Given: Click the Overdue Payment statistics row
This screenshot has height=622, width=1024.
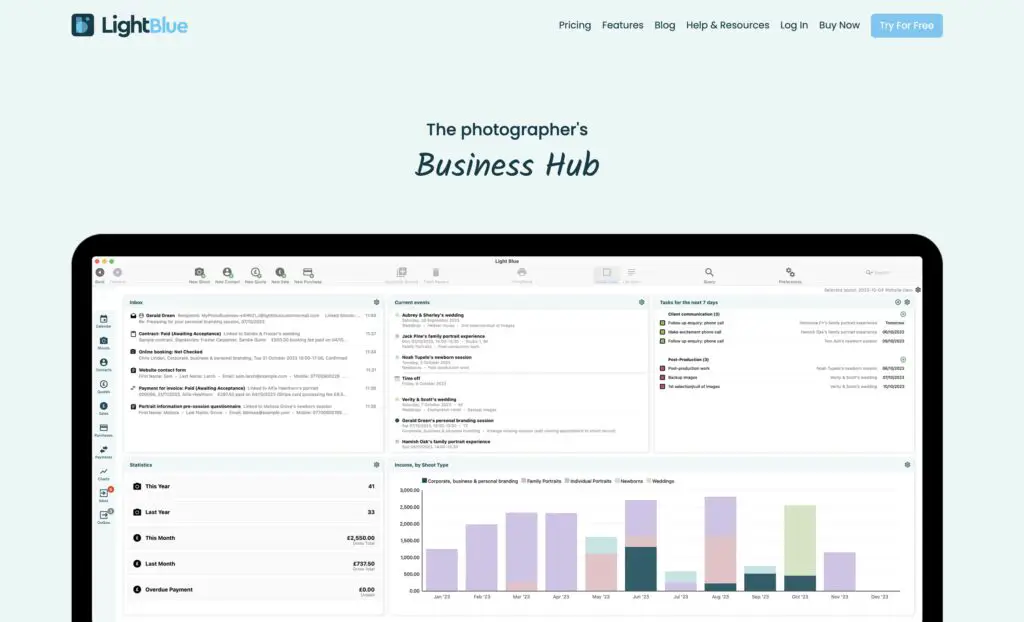Looking at the screenshot, I should 253,590.
